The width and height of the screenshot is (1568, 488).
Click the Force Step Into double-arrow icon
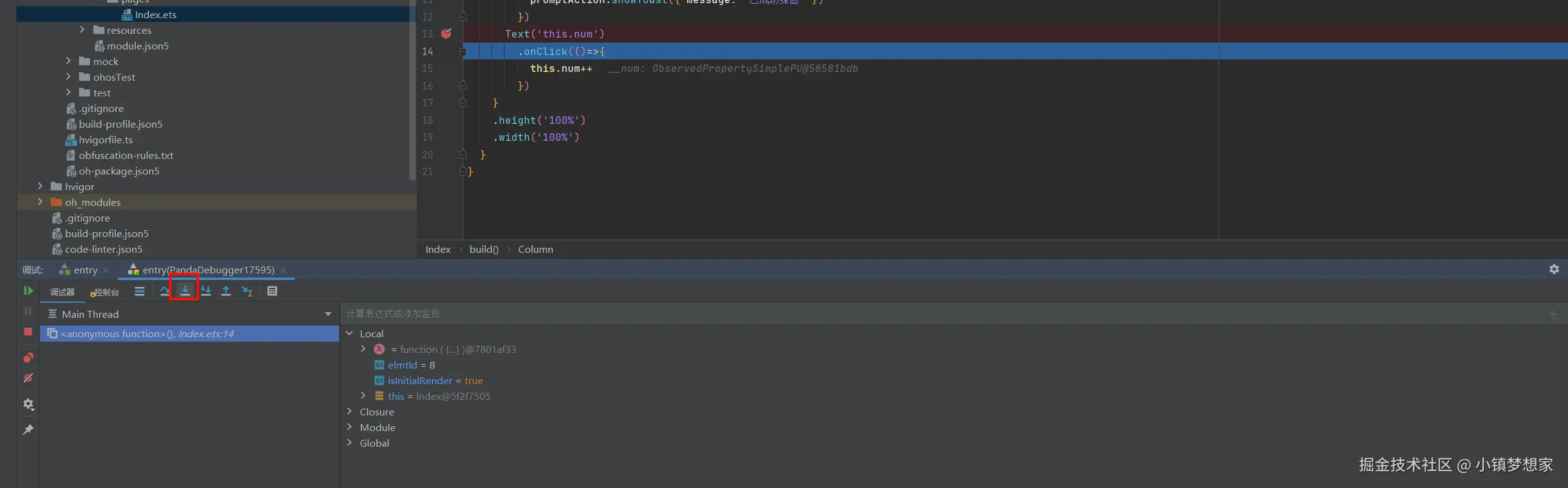pyautogui.click(x=206, y=291)
